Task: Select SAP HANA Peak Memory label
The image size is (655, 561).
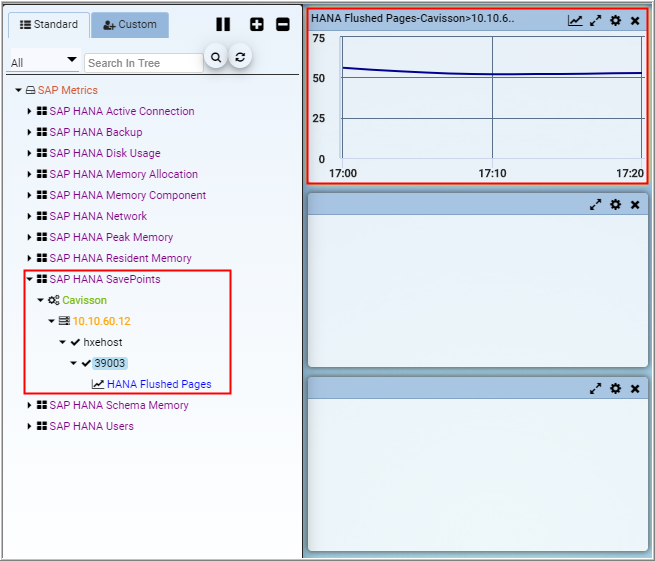Action: pos(111,237)
